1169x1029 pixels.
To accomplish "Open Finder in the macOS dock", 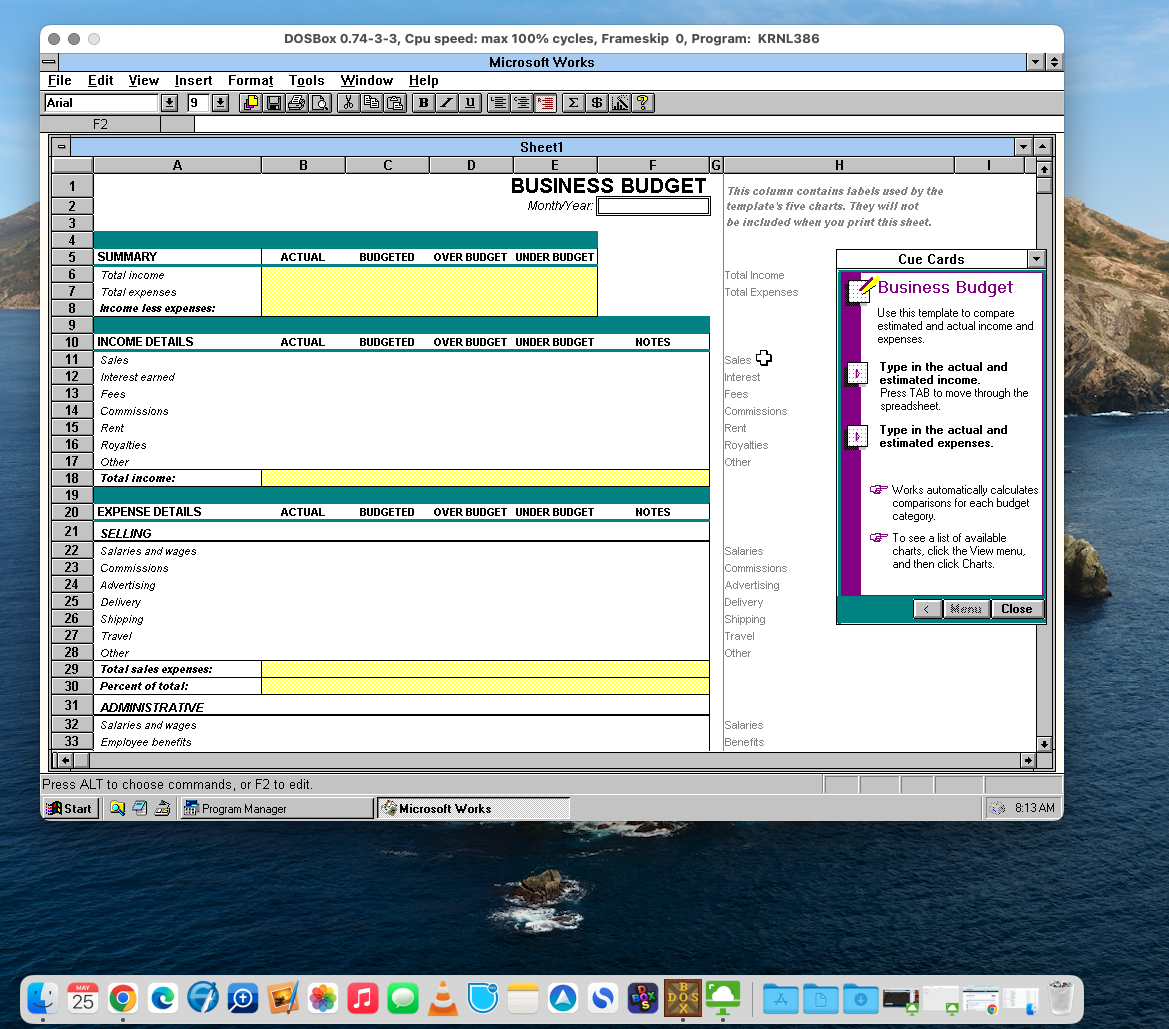I will (x=43, y=998).
